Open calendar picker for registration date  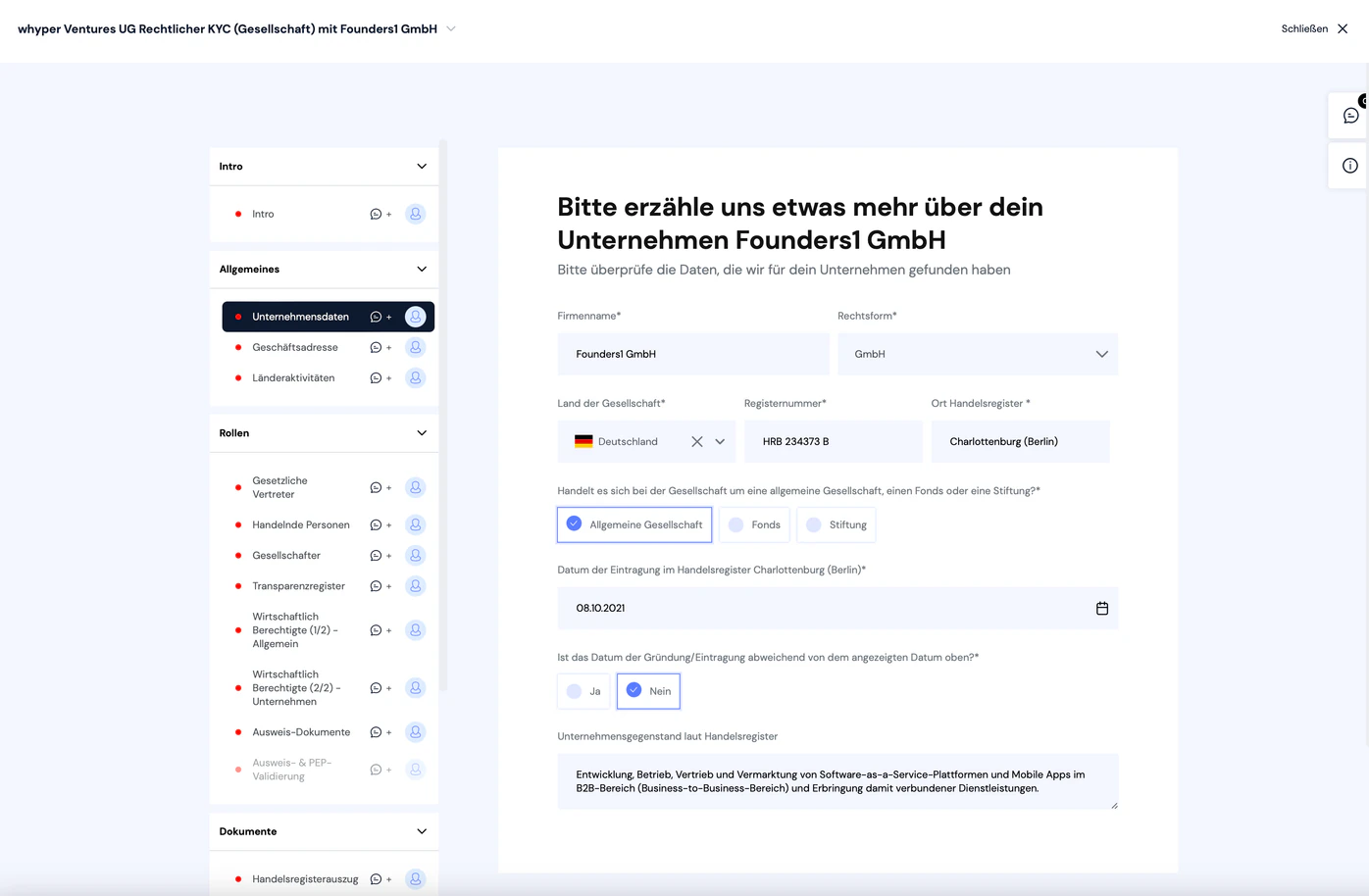click(x=1102, y=609)
